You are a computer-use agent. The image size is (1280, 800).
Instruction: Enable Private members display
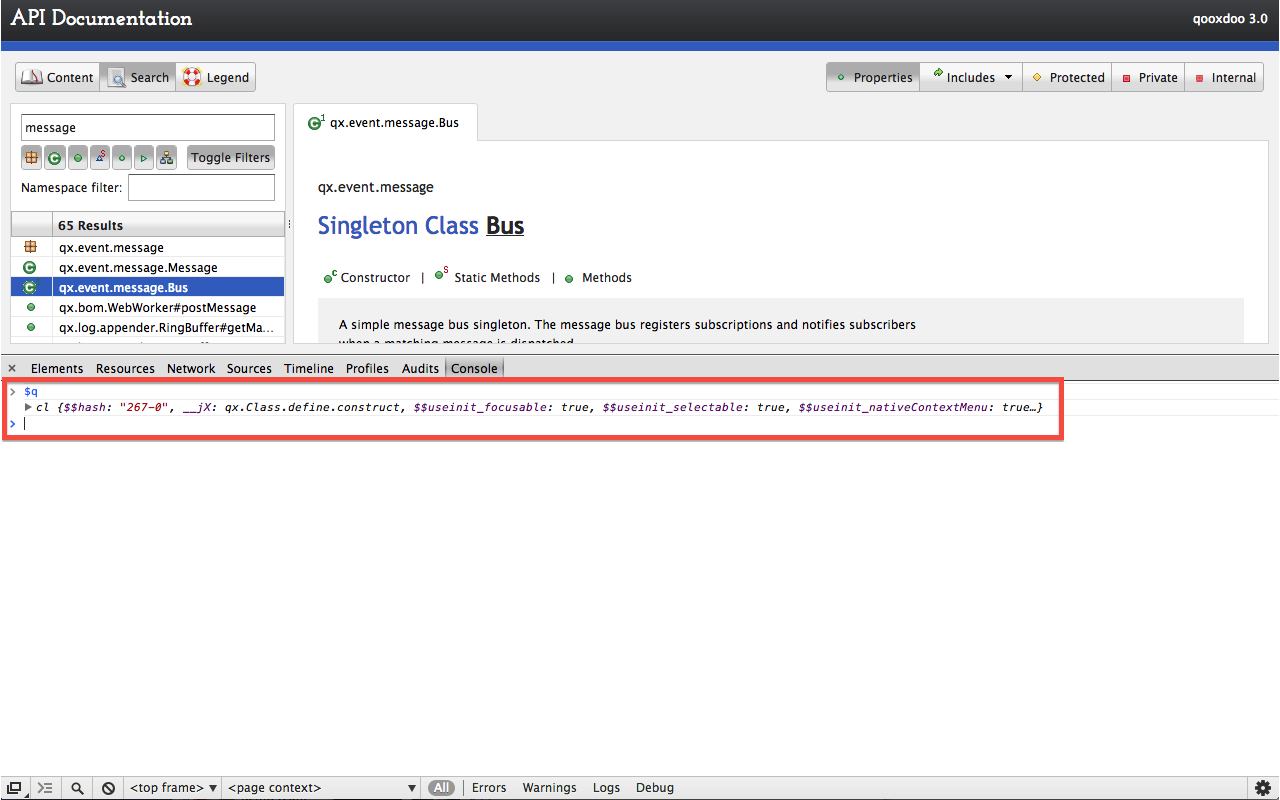[1148, 77]
